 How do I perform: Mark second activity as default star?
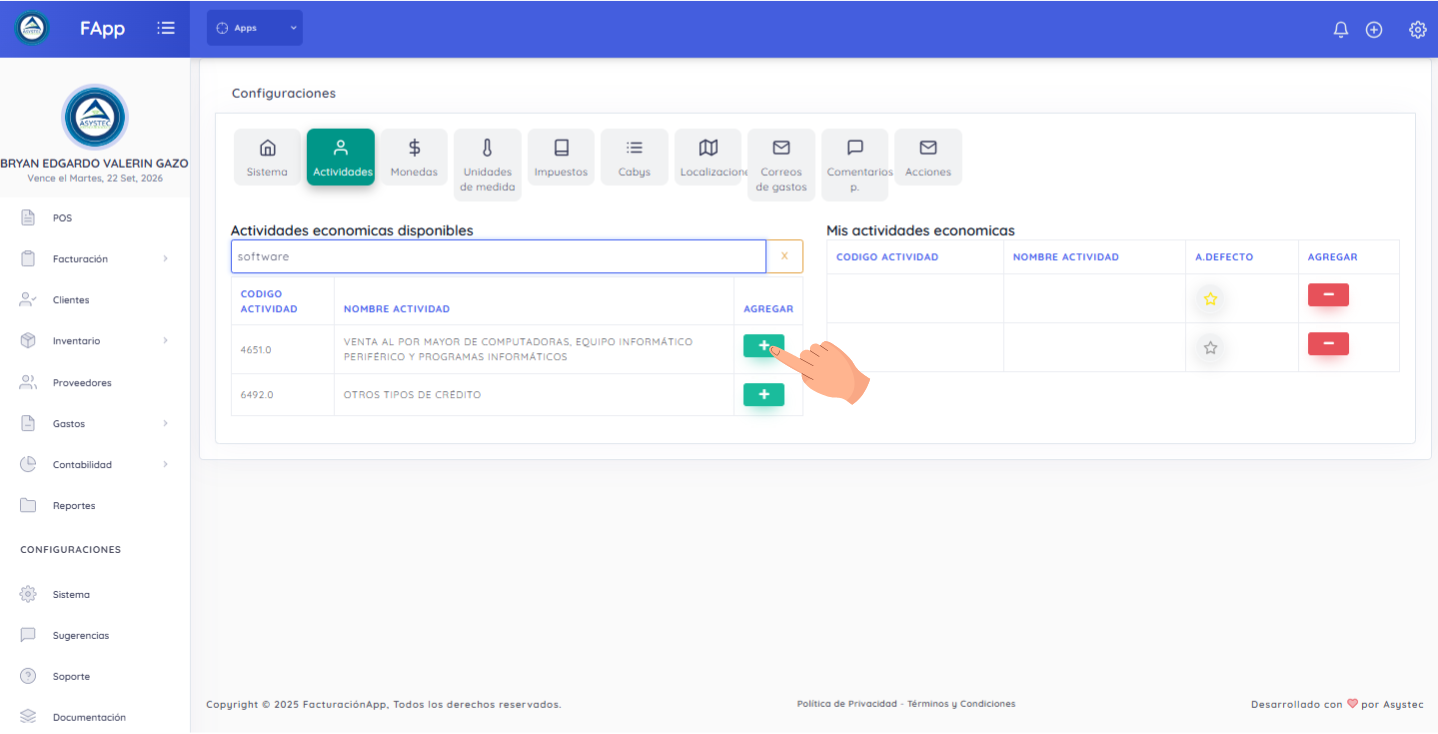pyautogui.click(x=1210, y=348)
